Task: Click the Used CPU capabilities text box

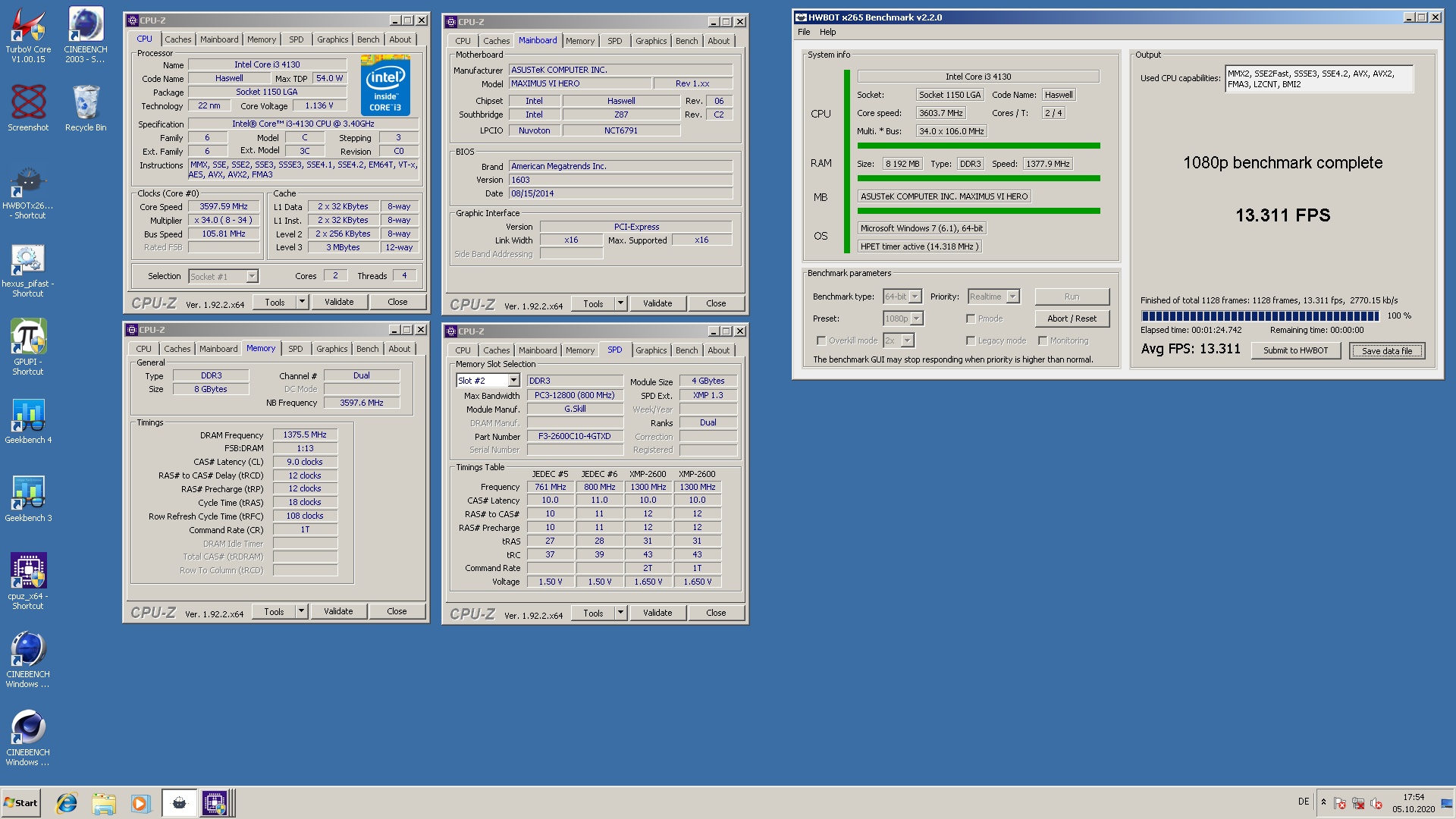Action: pos(1319,79)
